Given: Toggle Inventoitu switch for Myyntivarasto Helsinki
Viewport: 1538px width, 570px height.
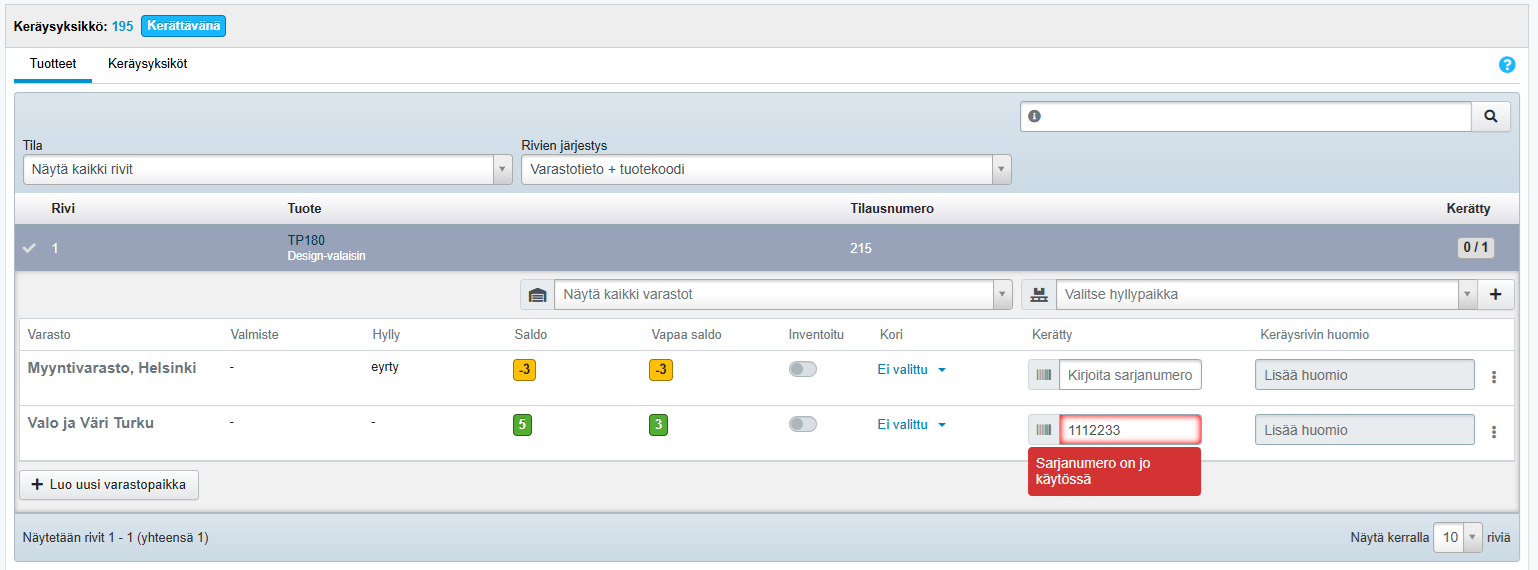Looking at the screenshot, I should [x=802, y=369].
